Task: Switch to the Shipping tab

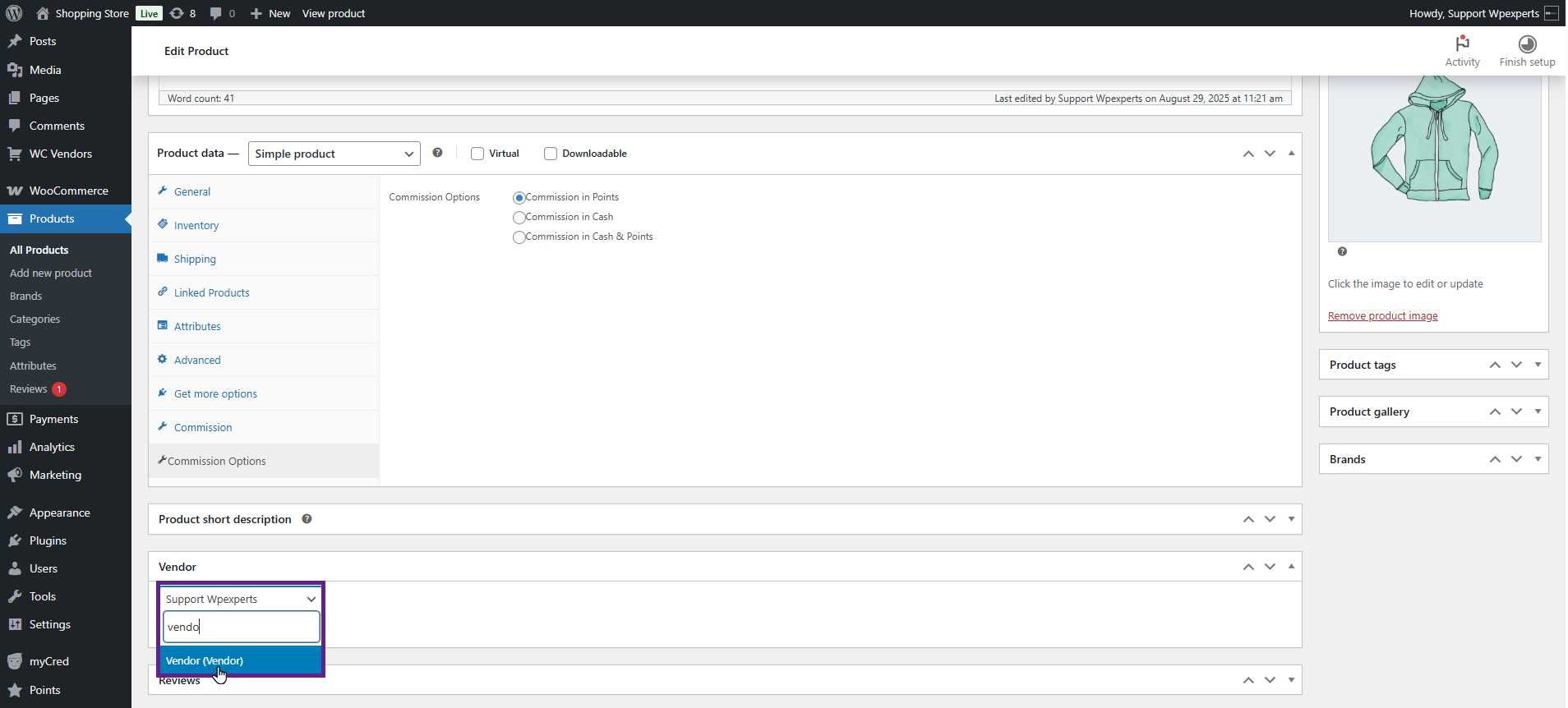Action: point(195,259)
